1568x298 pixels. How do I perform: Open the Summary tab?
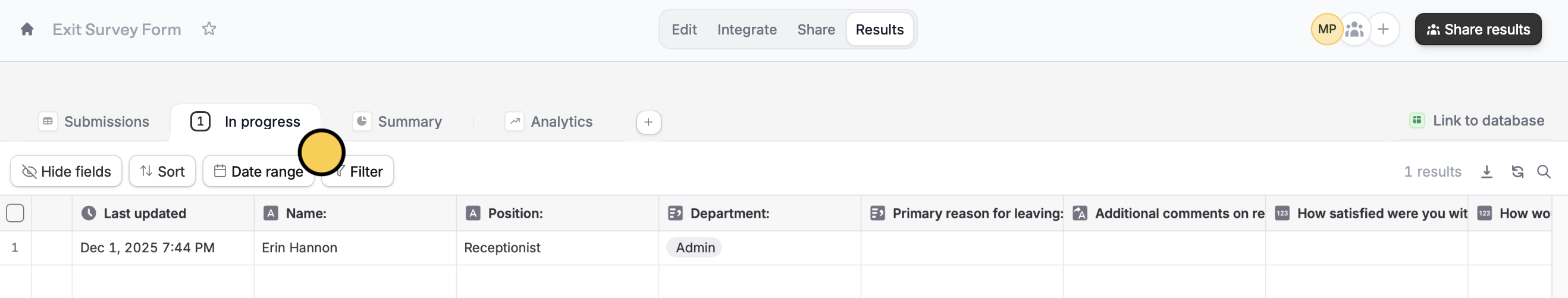pyautogui.click(x=398, y=121)
